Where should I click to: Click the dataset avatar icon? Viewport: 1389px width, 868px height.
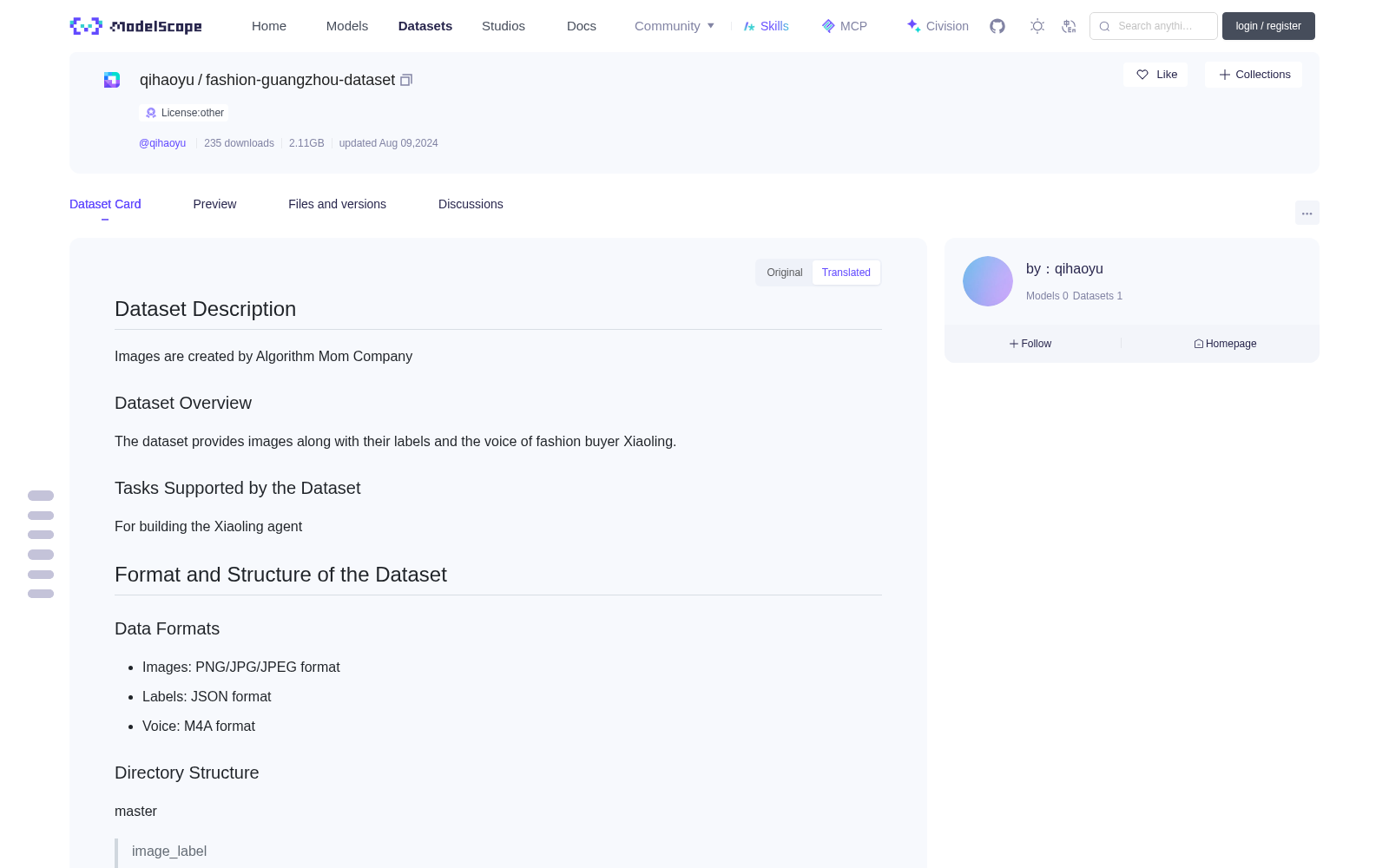click(x=112, y=80)
